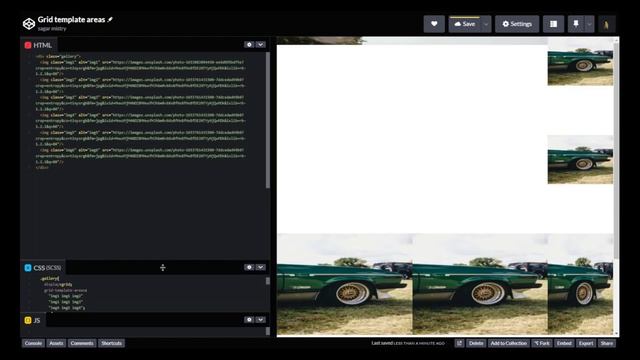640x360 pixels.
Task: Click bottom-left large car image
Action: [344, 284]
